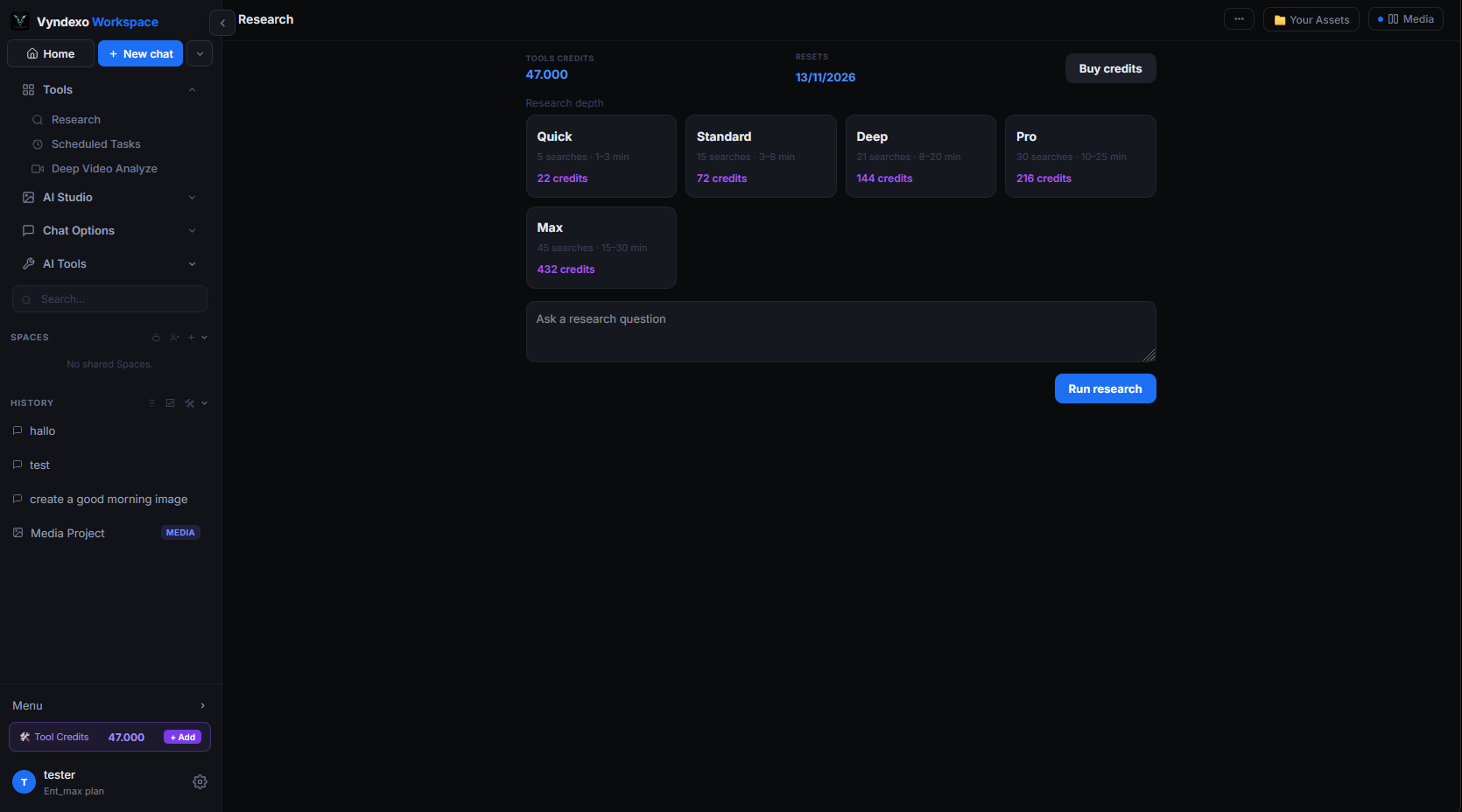1462x812 pixels.
Task: Click the Vyndexo logo icon
Action: coord(20,21)
